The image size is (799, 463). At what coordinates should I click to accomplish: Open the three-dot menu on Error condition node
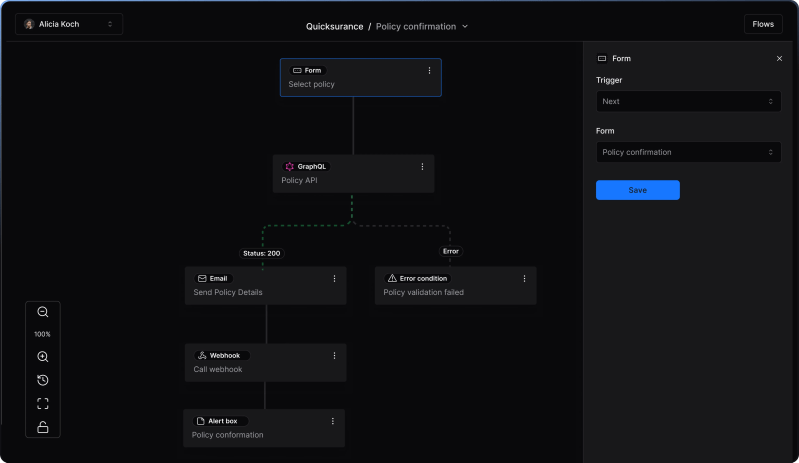click(524, 279)
